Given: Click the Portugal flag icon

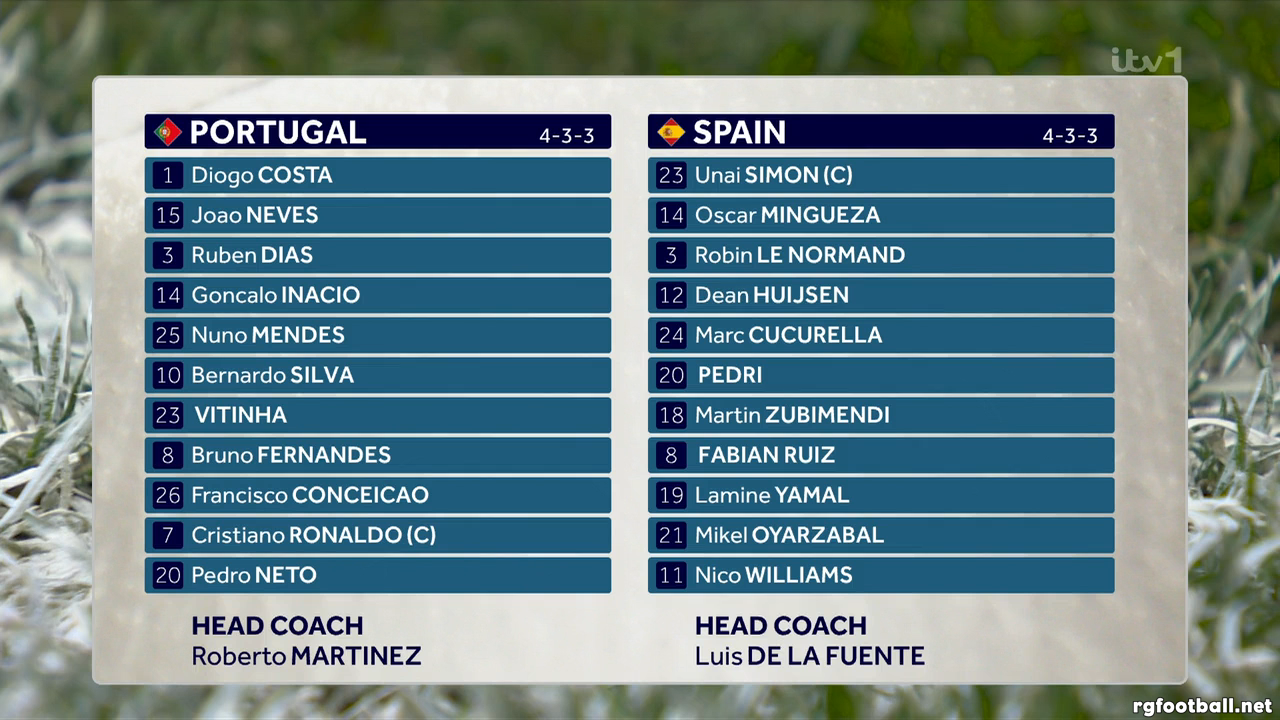Looking at the screenshot, I should tap(167, 132).
